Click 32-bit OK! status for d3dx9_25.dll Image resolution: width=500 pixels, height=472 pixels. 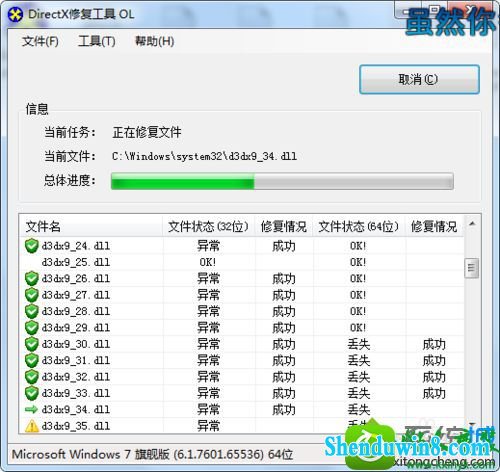click(x=208, y=262)
